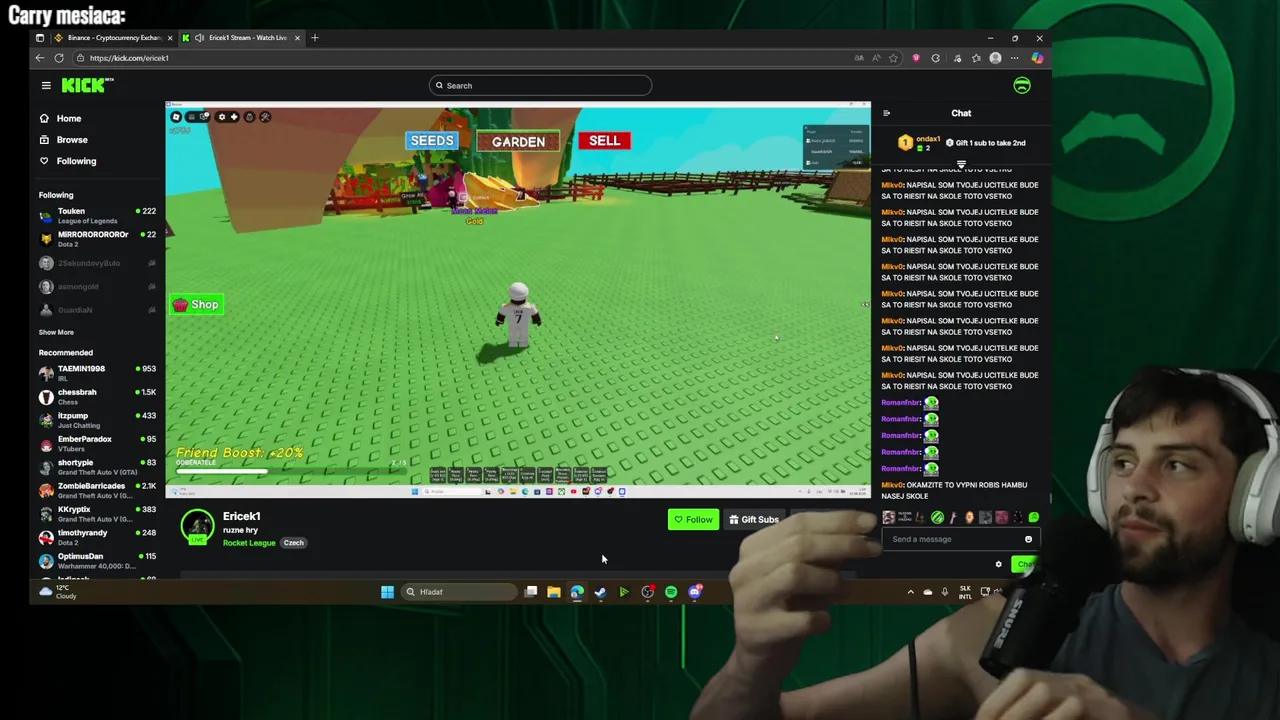Switch keyboard layout SLK INTL
Viewport: 1280px width, 720px height.
pyautogui.click(x=965, y=592)
